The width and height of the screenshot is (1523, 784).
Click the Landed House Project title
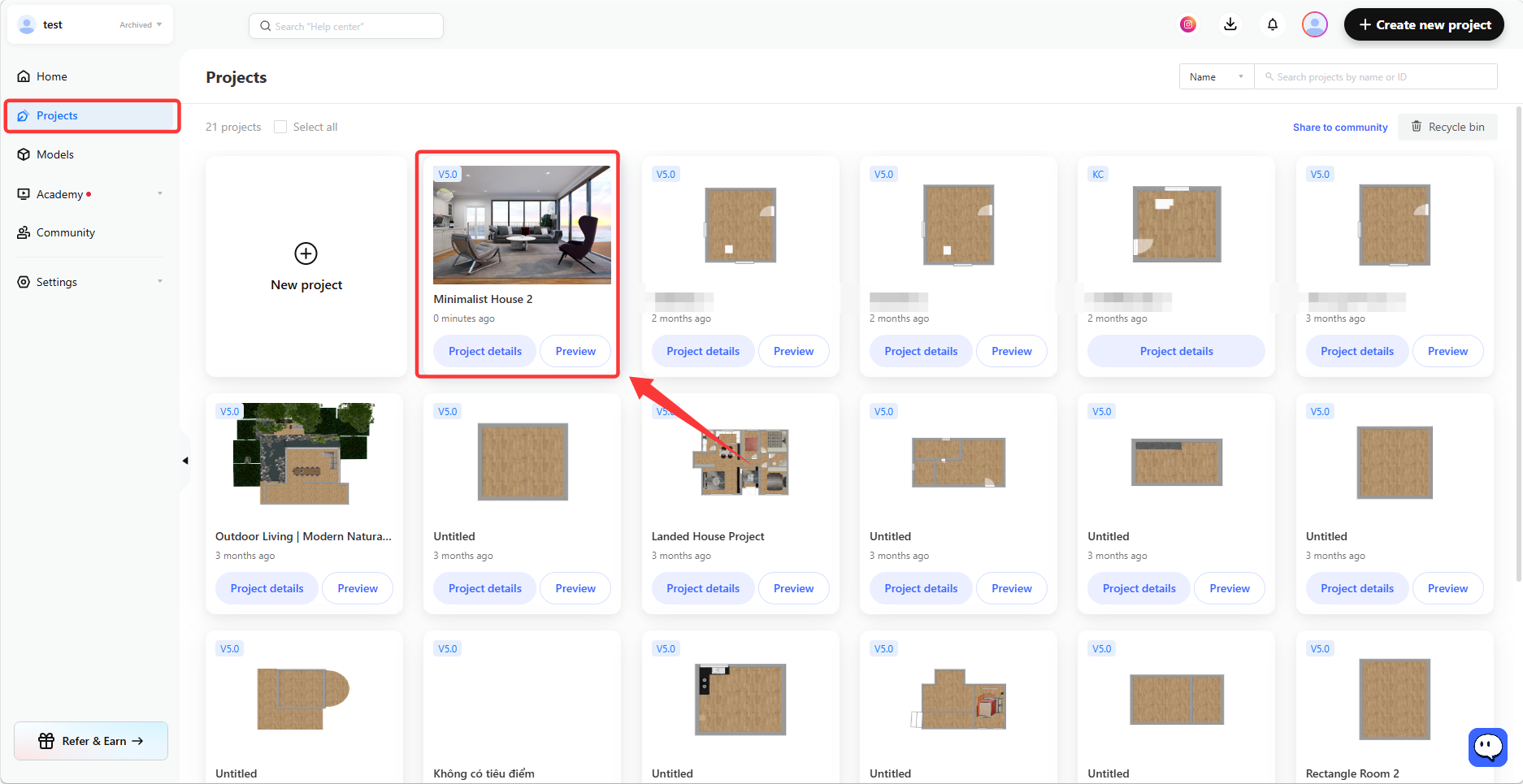tap(708, 536)
